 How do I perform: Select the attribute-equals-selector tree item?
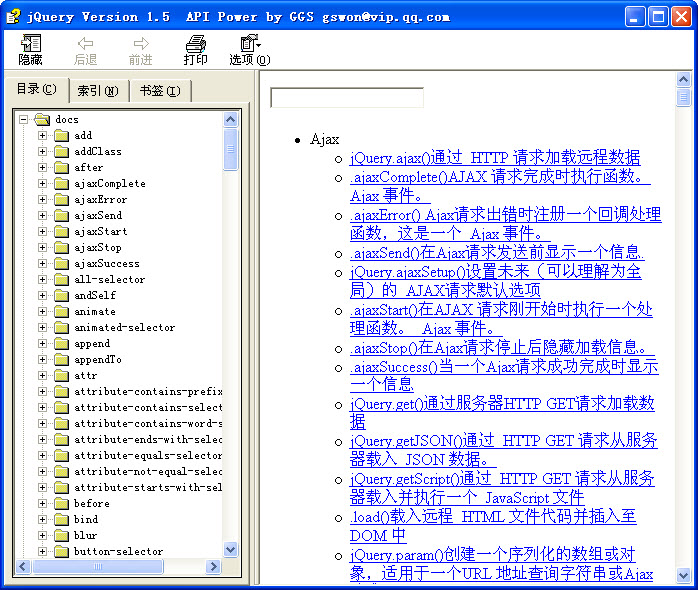click(x=148, y=456)
